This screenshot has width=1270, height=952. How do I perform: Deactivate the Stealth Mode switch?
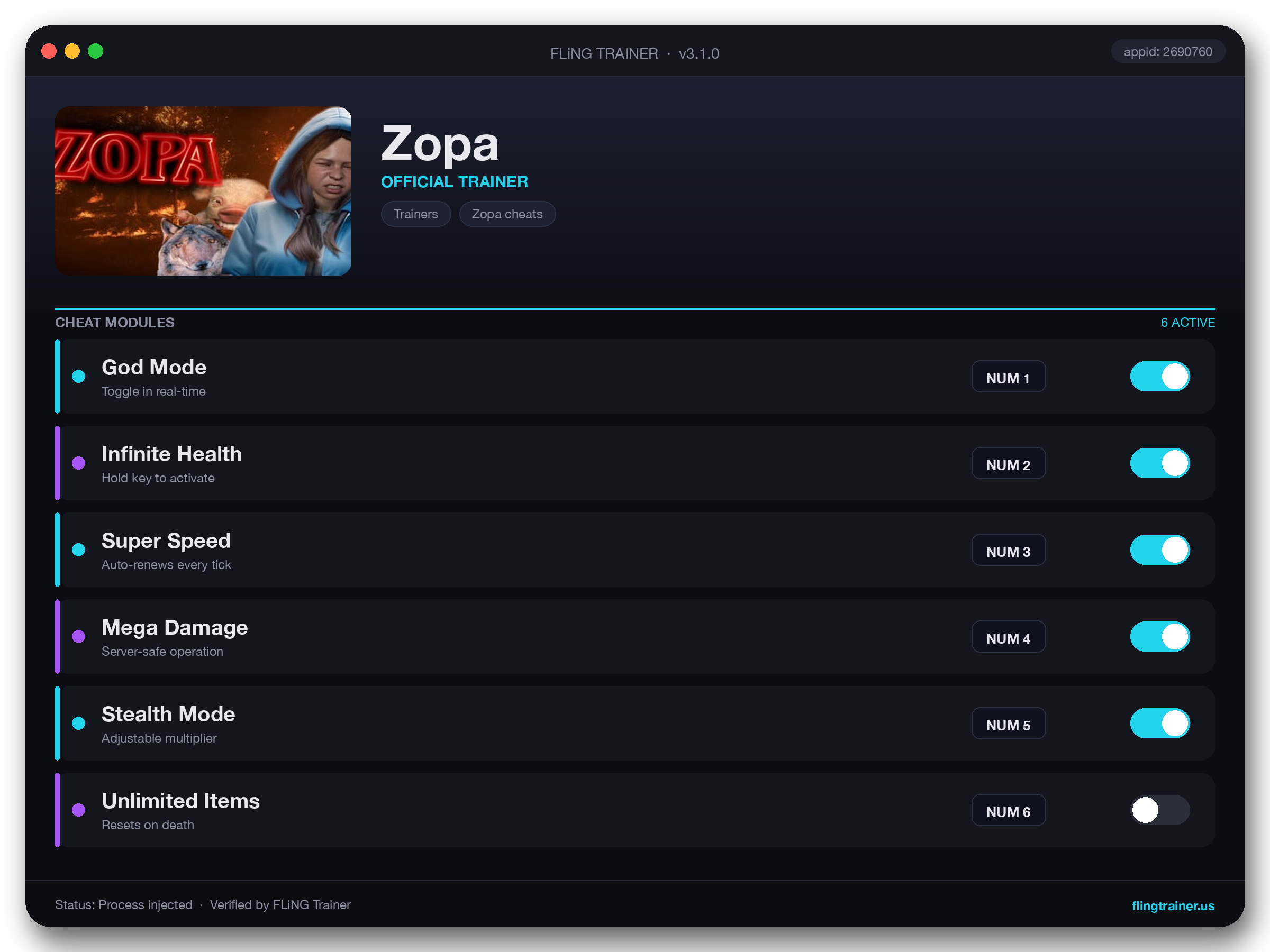click(x=1159, y=723)
